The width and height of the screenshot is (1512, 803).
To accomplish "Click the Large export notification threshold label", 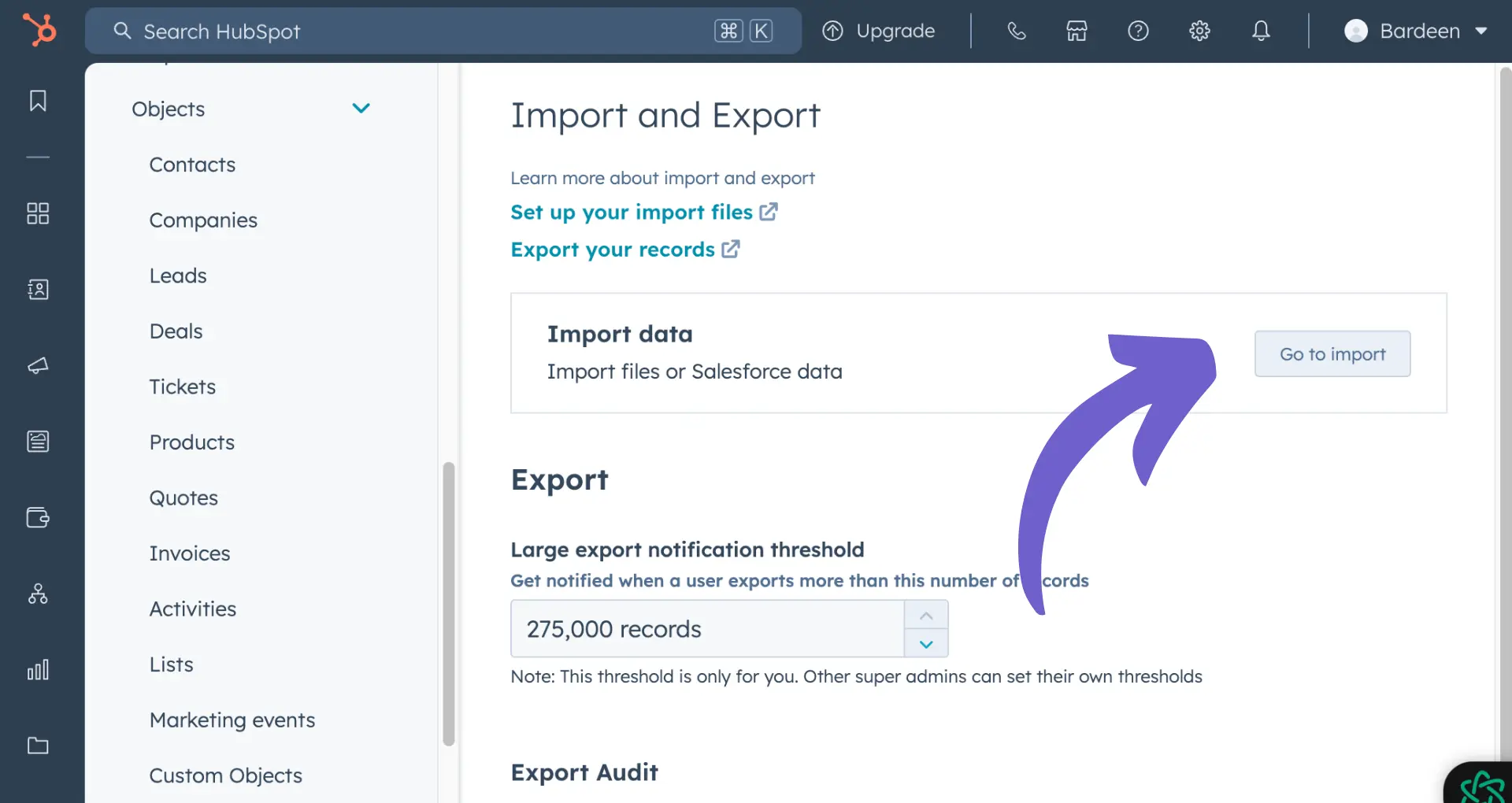I will [687, 550].
